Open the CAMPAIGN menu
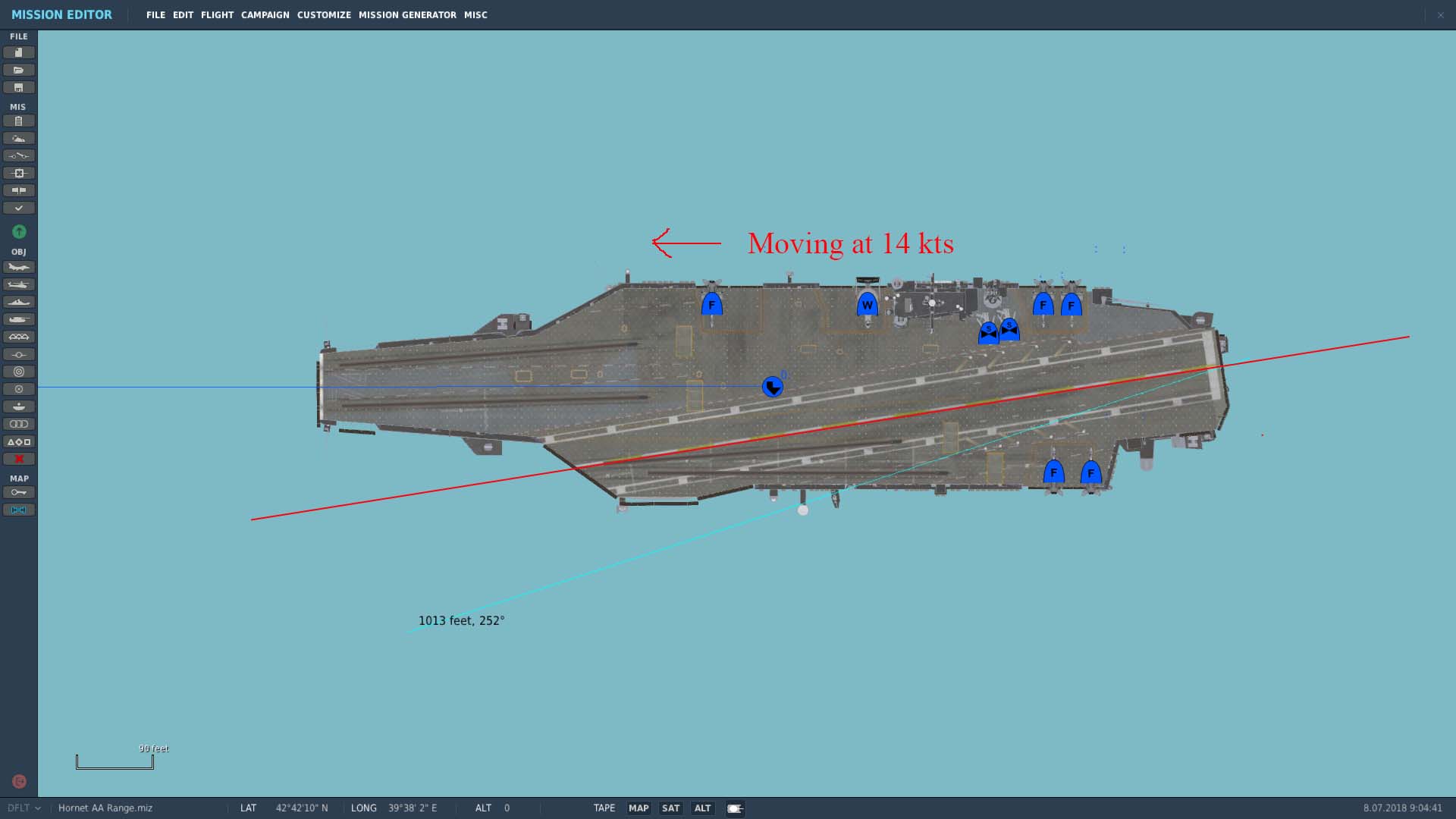The width and height of the screenshot is (1456, 819). [265, 15]
